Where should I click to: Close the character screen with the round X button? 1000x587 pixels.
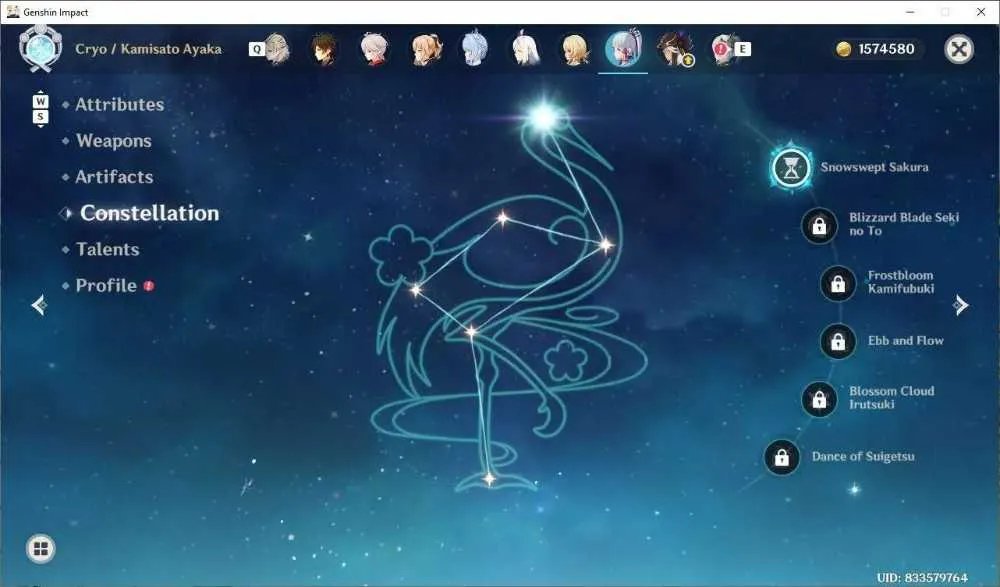(x=959, y=49)
